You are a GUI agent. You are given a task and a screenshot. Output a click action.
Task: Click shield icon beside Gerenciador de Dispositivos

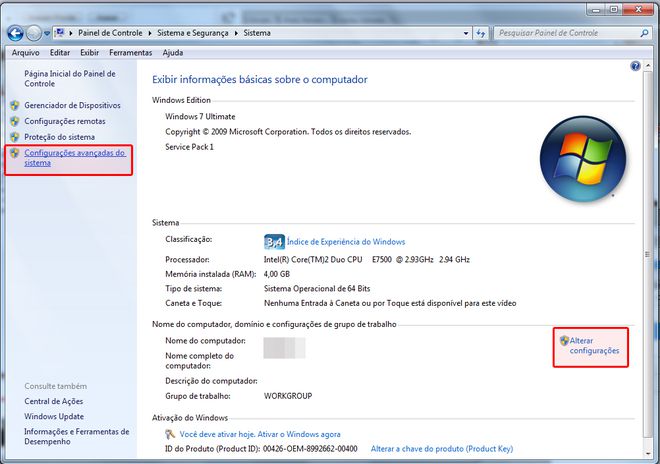(15, 105)
